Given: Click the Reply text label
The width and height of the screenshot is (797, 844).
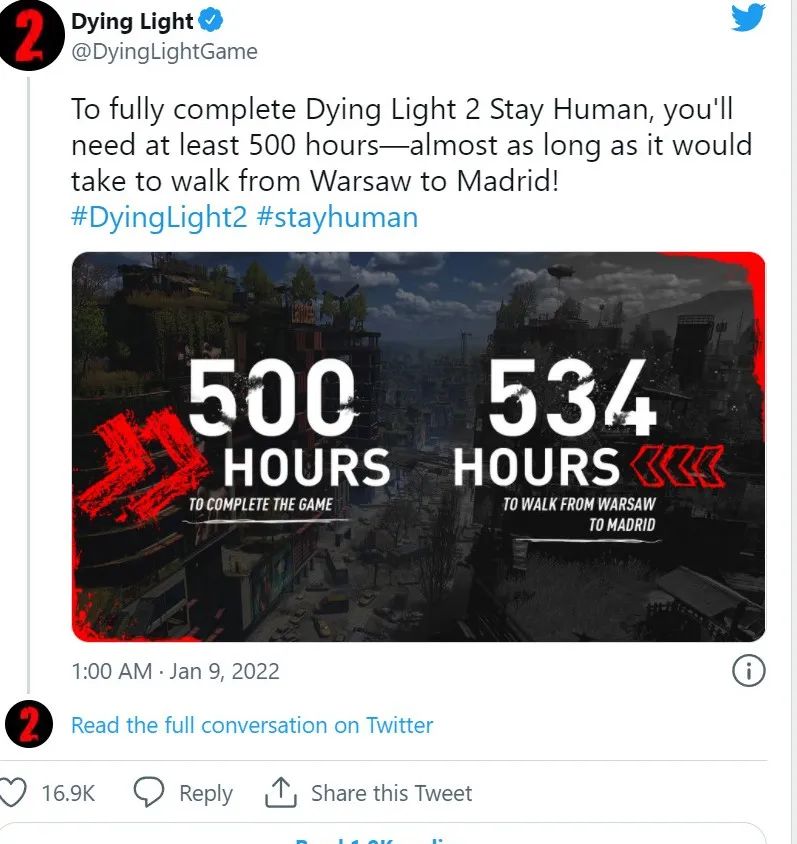Looking at the screenshot, I should 206,793.
